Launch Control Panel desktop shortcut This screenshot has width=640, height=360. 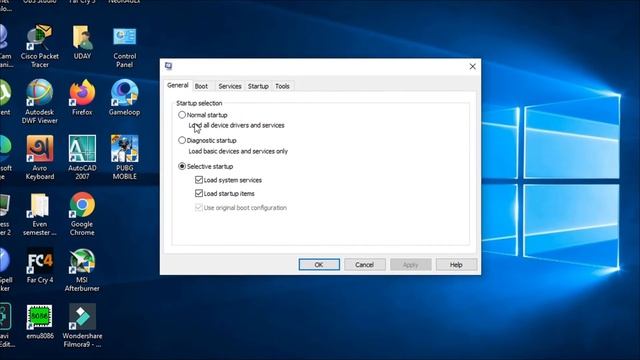tap(124, 46)
